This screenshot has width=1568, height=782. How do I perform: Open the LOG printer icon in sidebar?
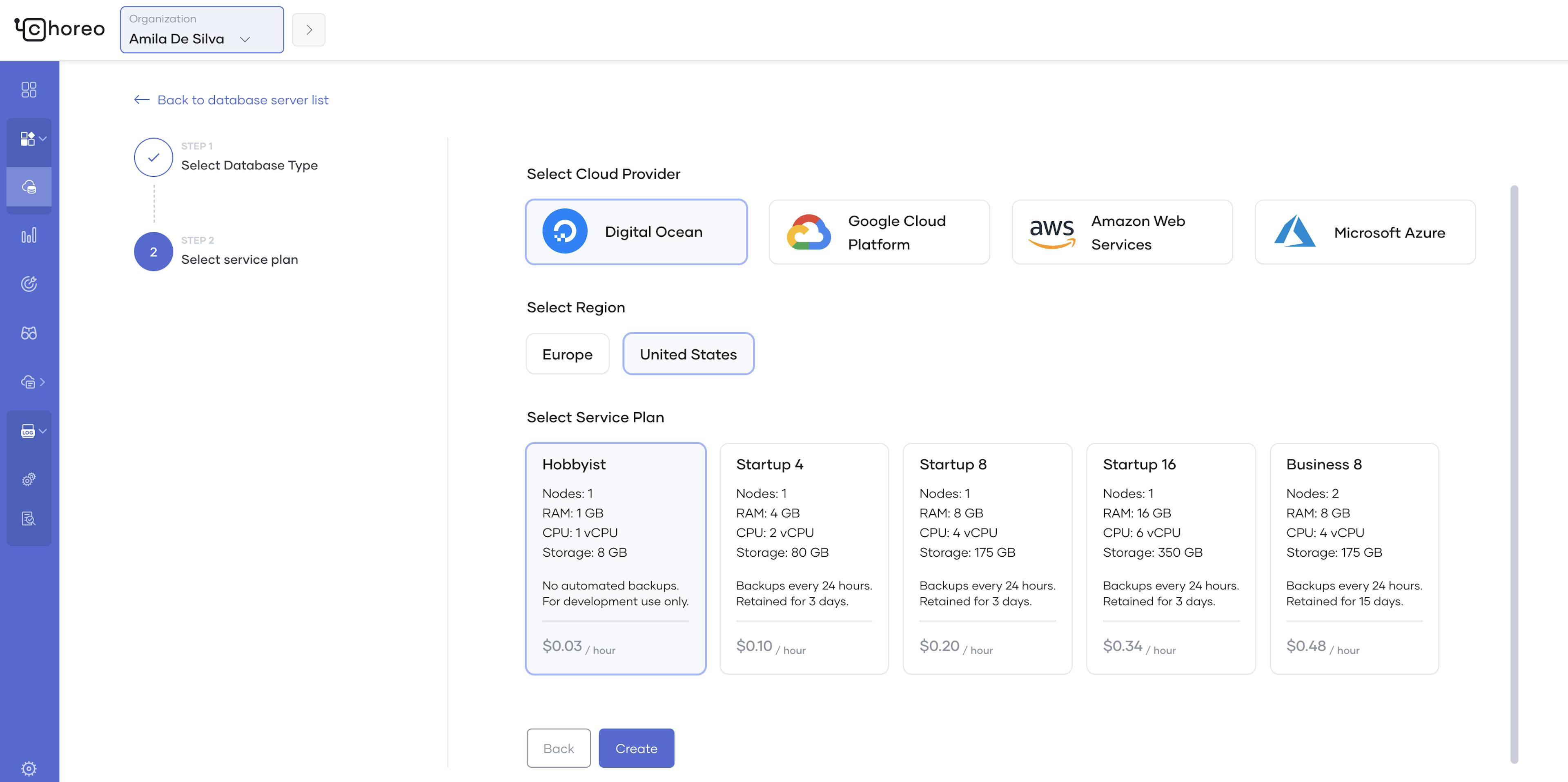coord(27,431)
